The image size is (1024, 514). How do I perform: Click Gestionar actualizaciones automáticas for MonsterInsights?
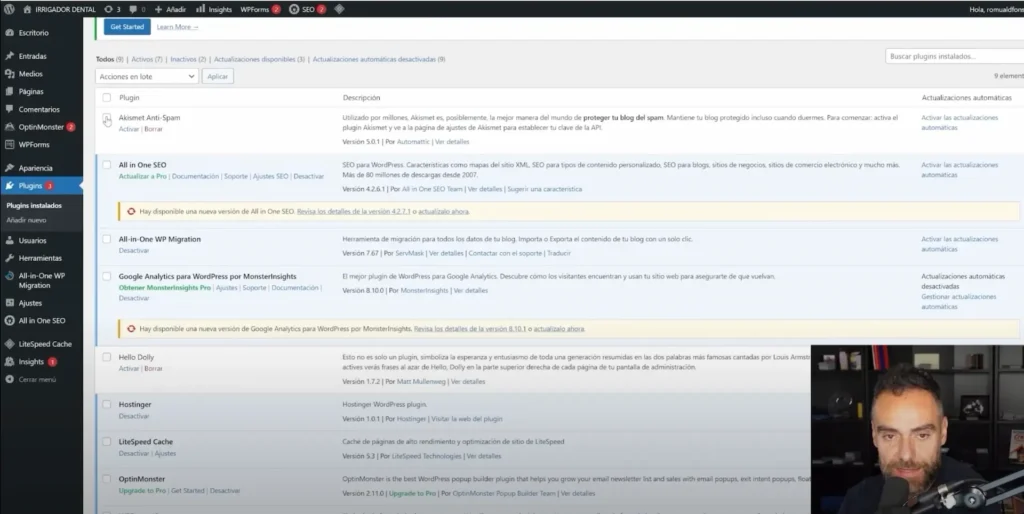(959, 302)
